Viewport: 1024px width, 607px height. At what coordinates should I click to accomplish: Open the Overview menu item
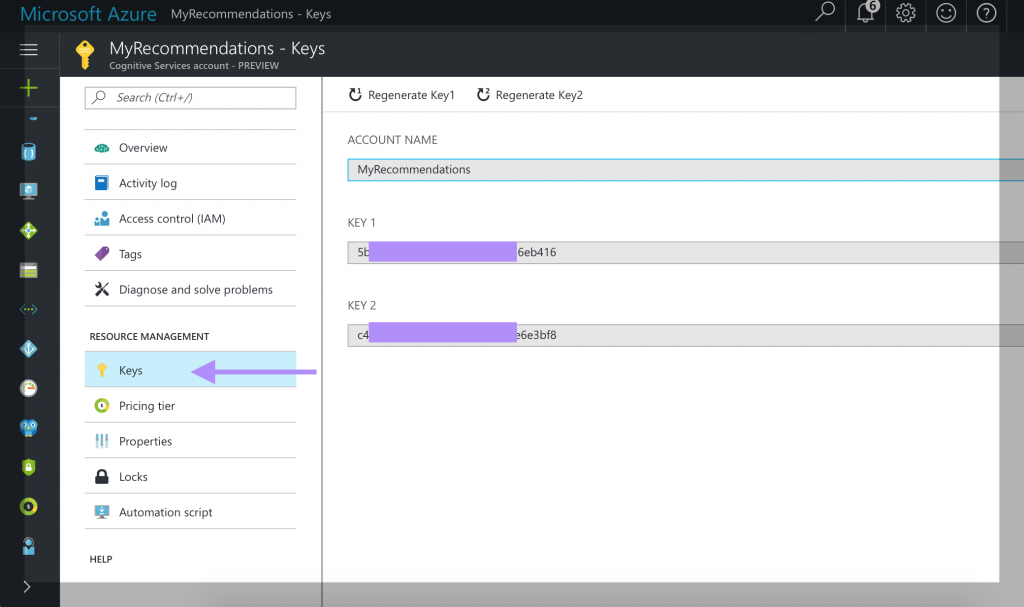point(143,148)
